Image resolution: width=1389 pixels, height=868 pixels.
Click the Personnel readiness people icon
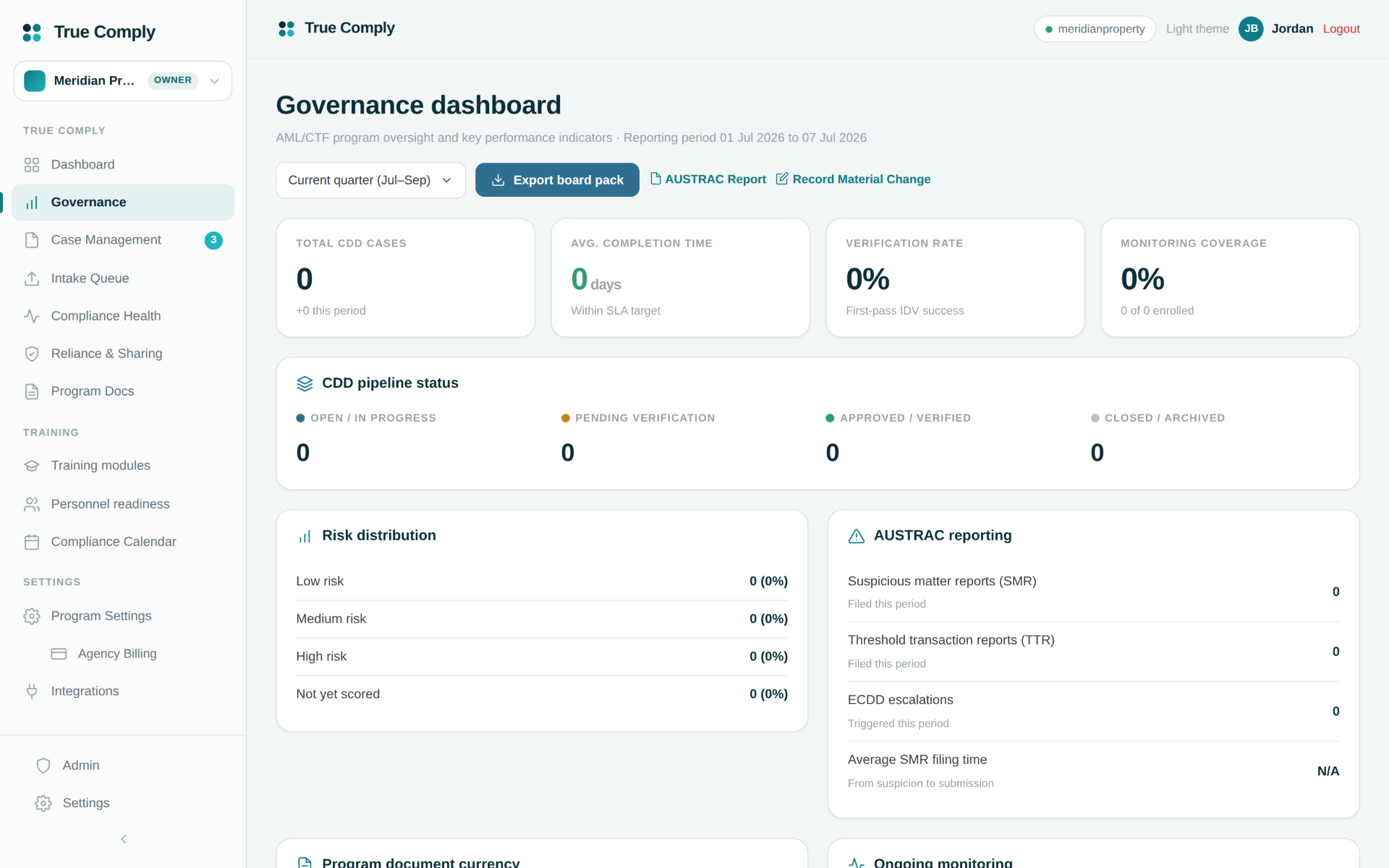(x=32, y=504)
